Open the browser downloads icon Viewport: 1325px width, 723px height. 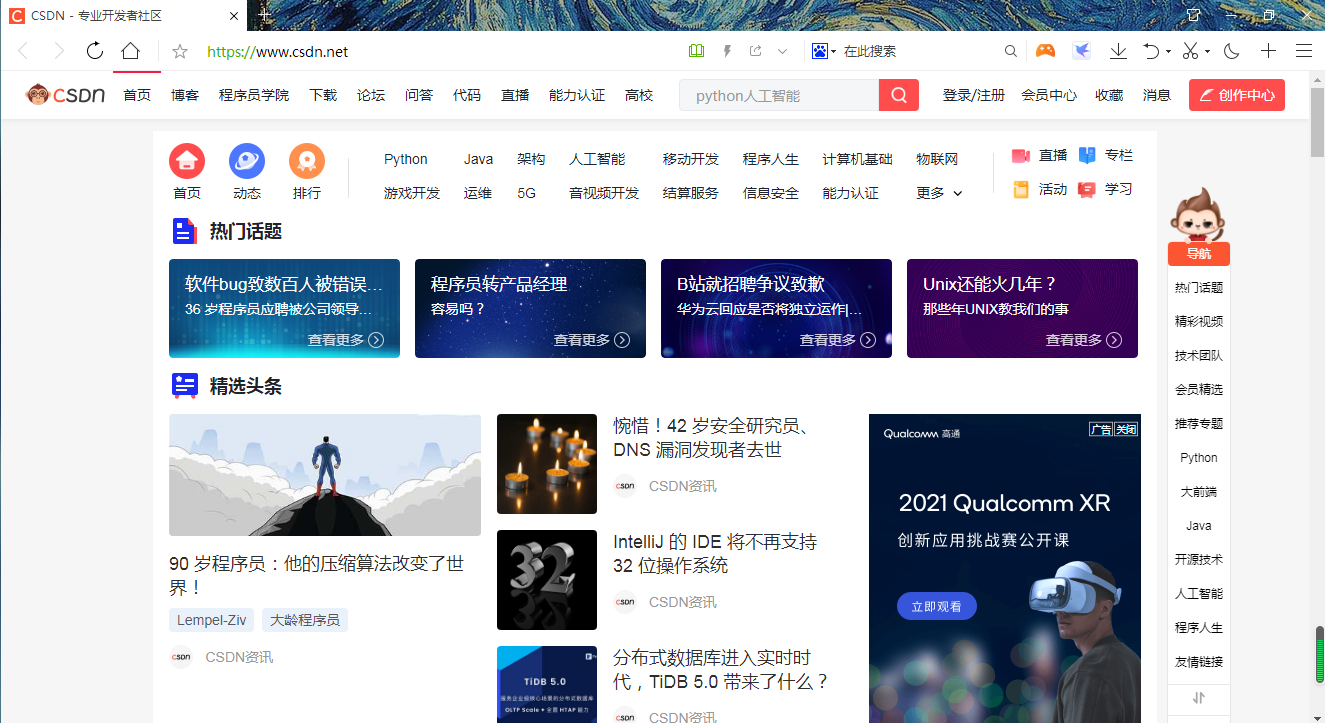(1119, 51)
